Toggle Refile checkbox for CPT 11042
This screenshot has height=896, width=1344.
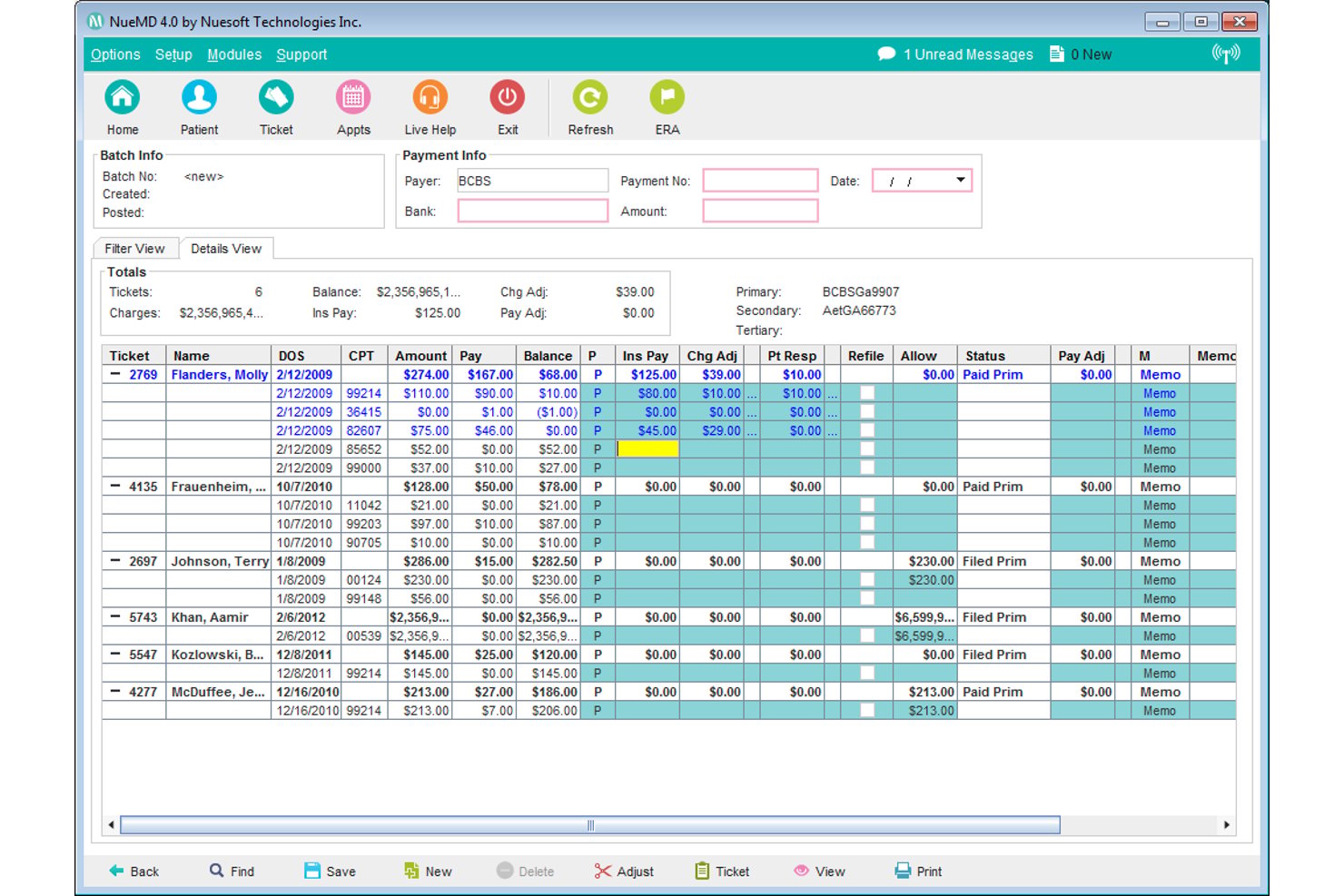pyautogui.click(x=867, y=505)
